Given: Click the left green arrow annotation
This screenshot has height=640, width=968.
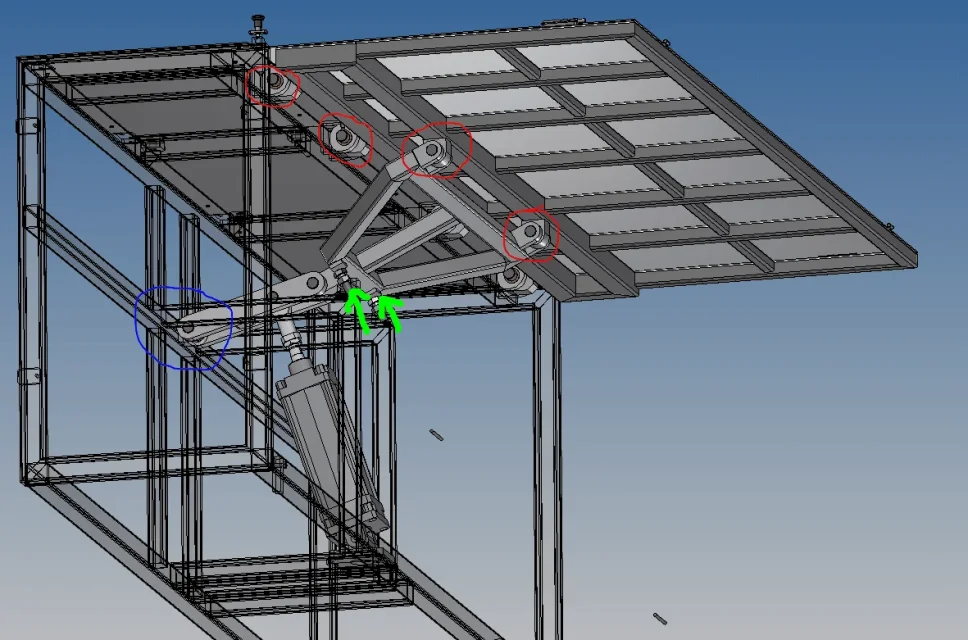Looking at the screenshot, I should 357,309.
